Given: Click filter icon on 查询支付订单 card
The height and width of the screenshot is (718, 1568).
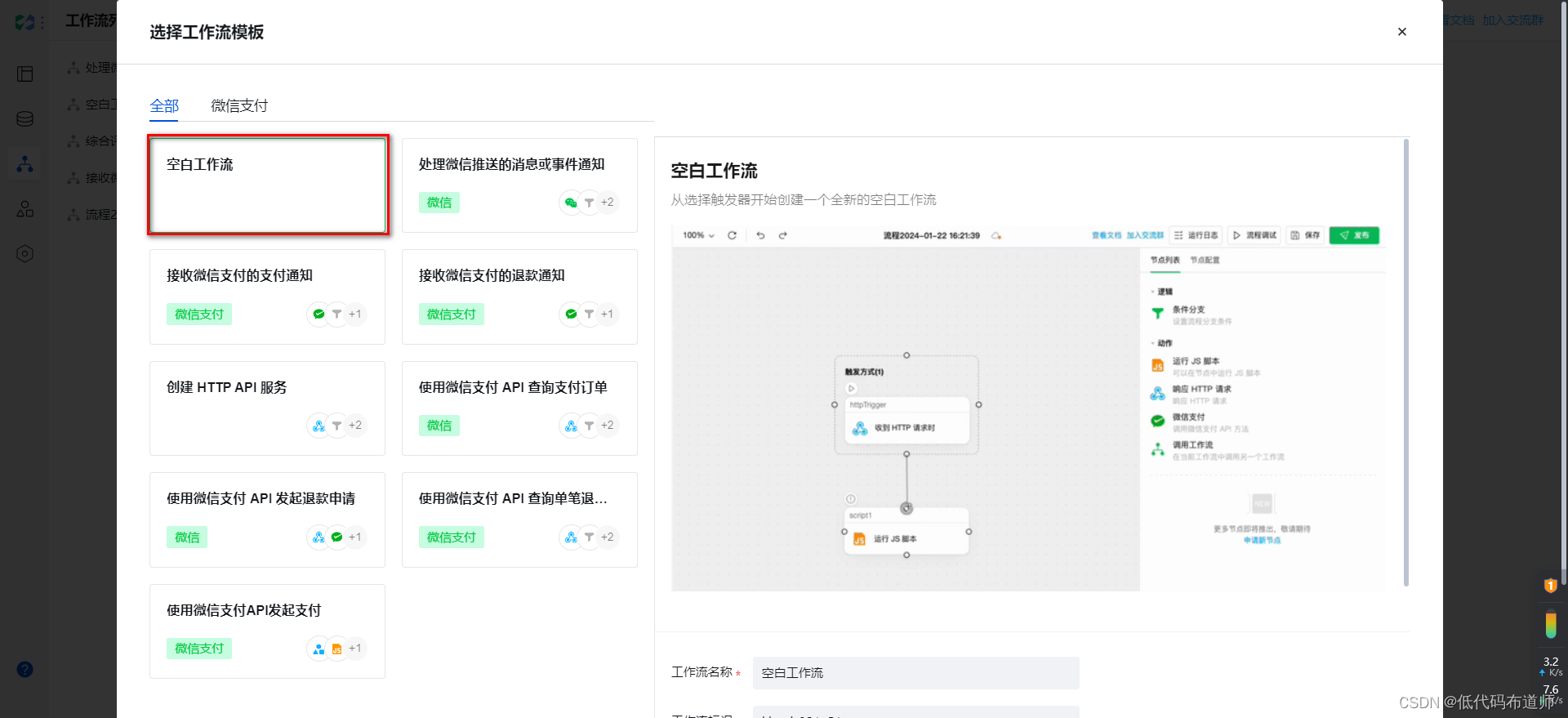Looking at the screenshot, I should [x=589, y=426].
